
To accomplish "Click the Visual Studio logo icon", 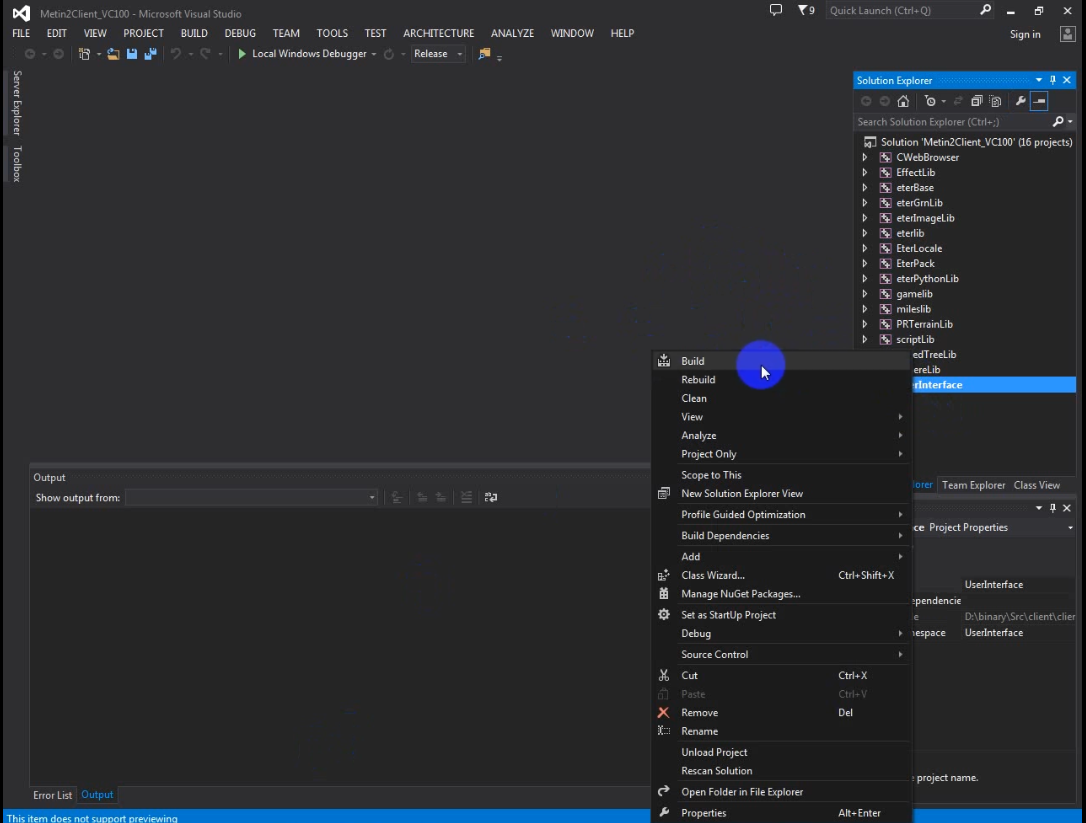I will coord(21,13).
